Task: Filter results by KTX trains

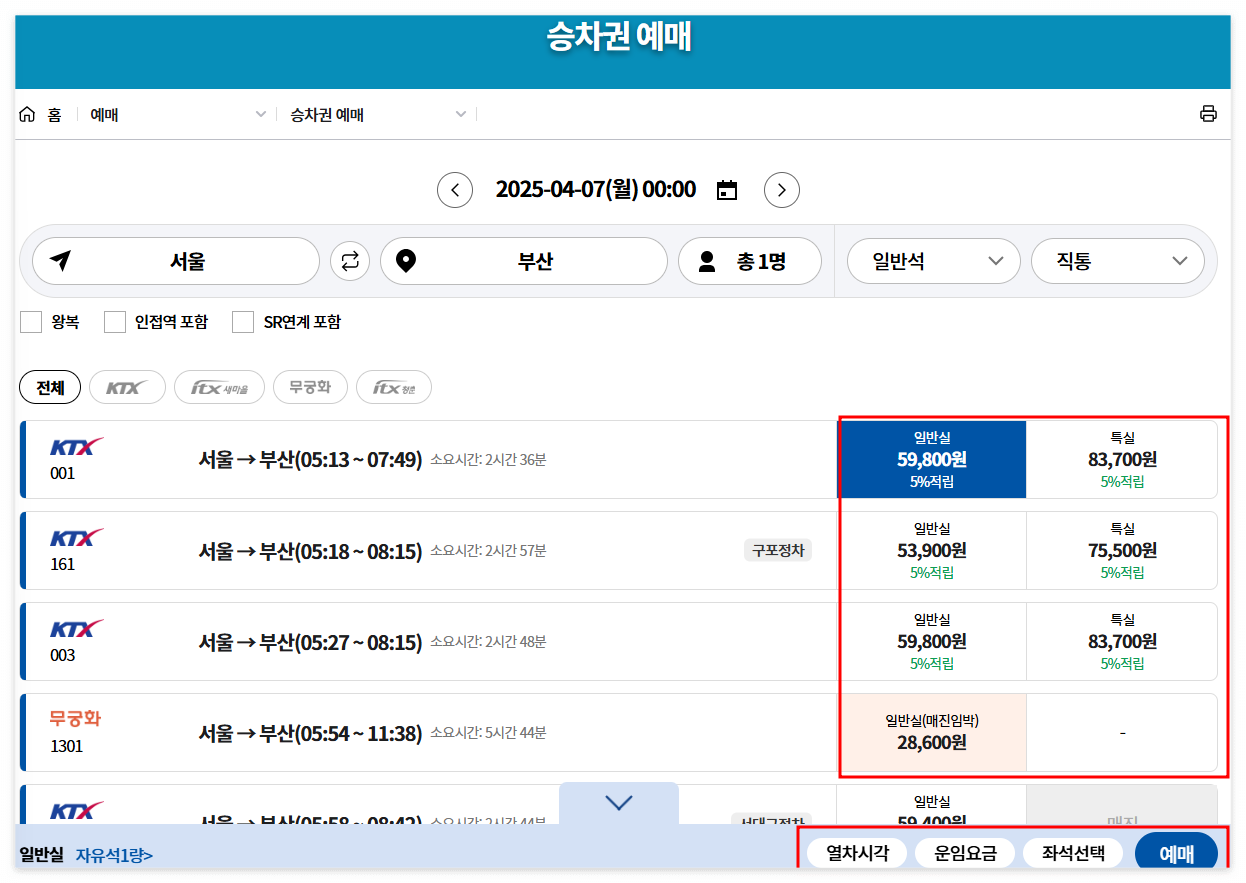Action: pos(127,387)
